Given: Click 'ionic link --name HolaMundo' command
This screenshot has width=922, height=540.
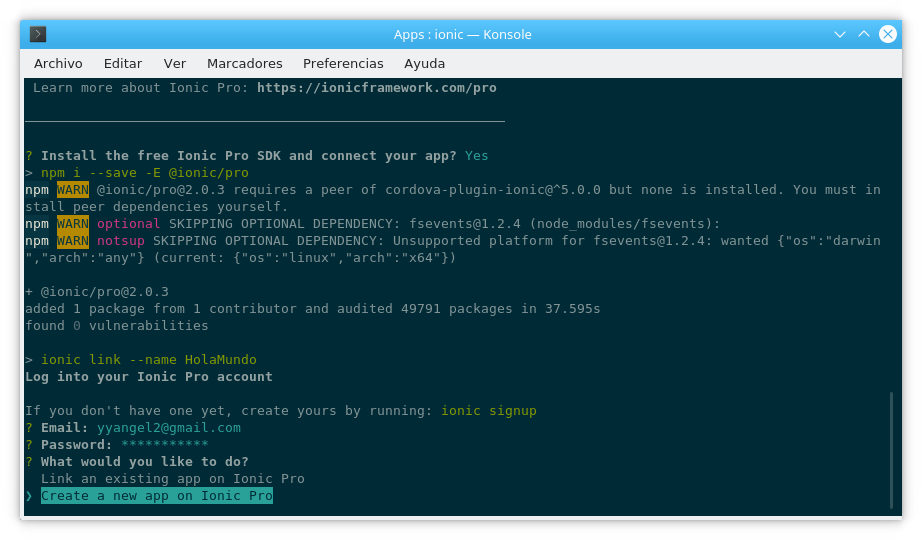Looking at the screenshot, I should click(149, 359).
